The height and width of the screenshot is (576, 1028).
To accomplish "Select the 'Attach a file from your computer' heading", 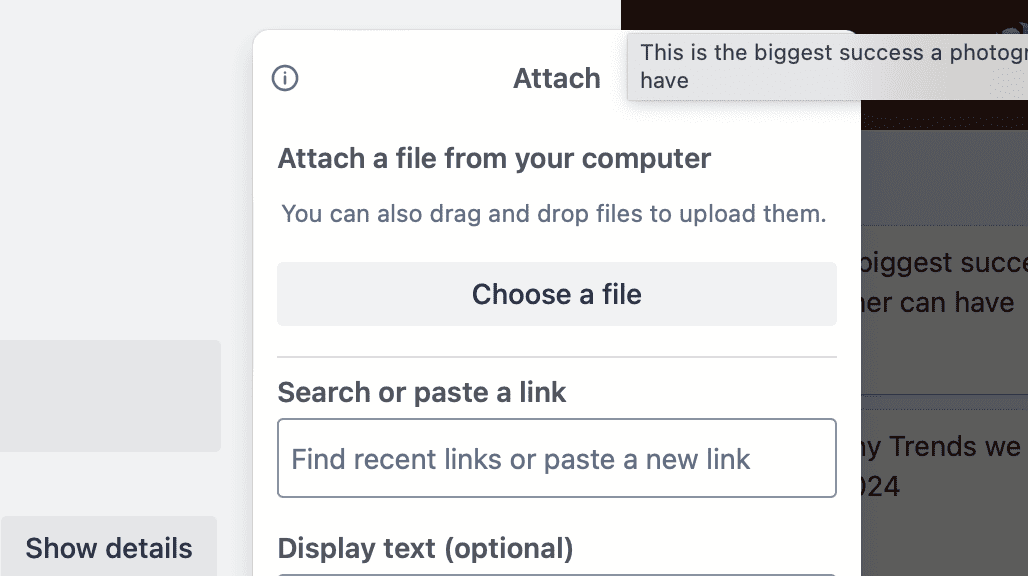I will tap(494, 158).
